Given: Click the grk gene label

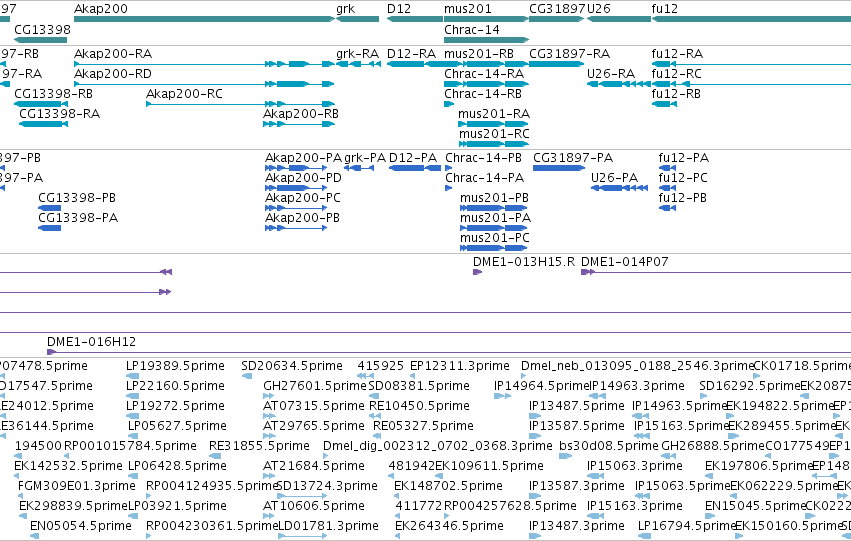Looking at the screenshot, I should point(346,9).
